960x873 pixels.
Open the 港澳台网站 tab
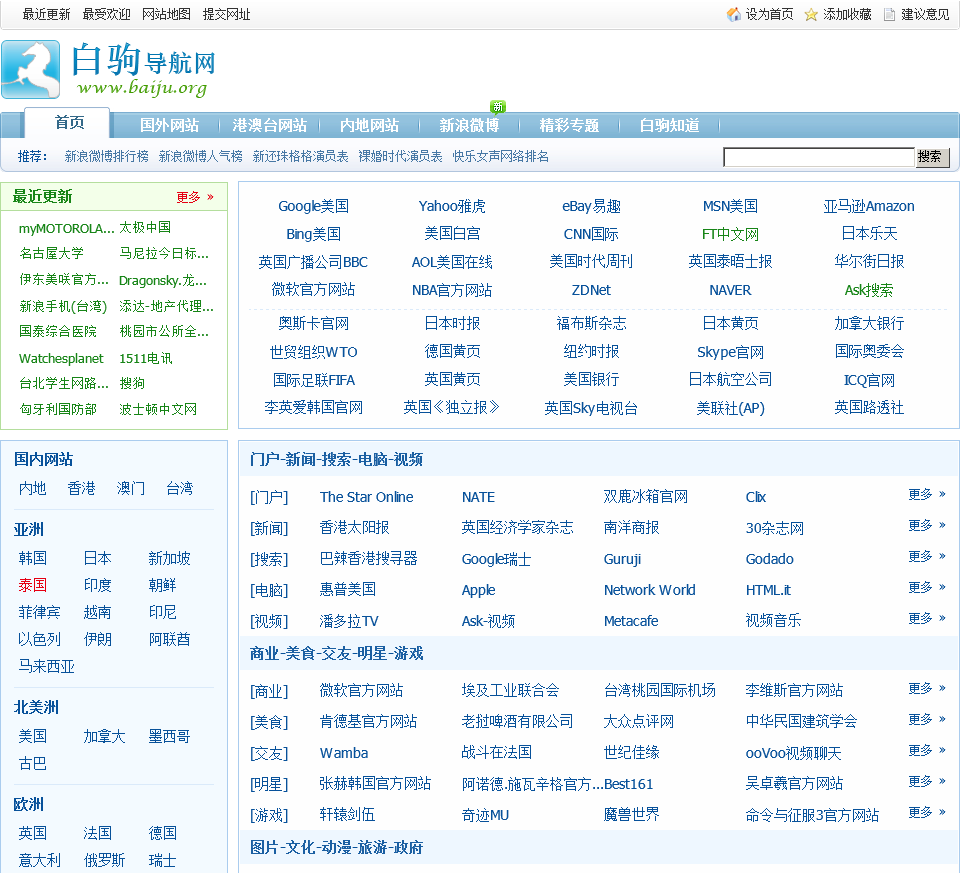pos(269,126)
